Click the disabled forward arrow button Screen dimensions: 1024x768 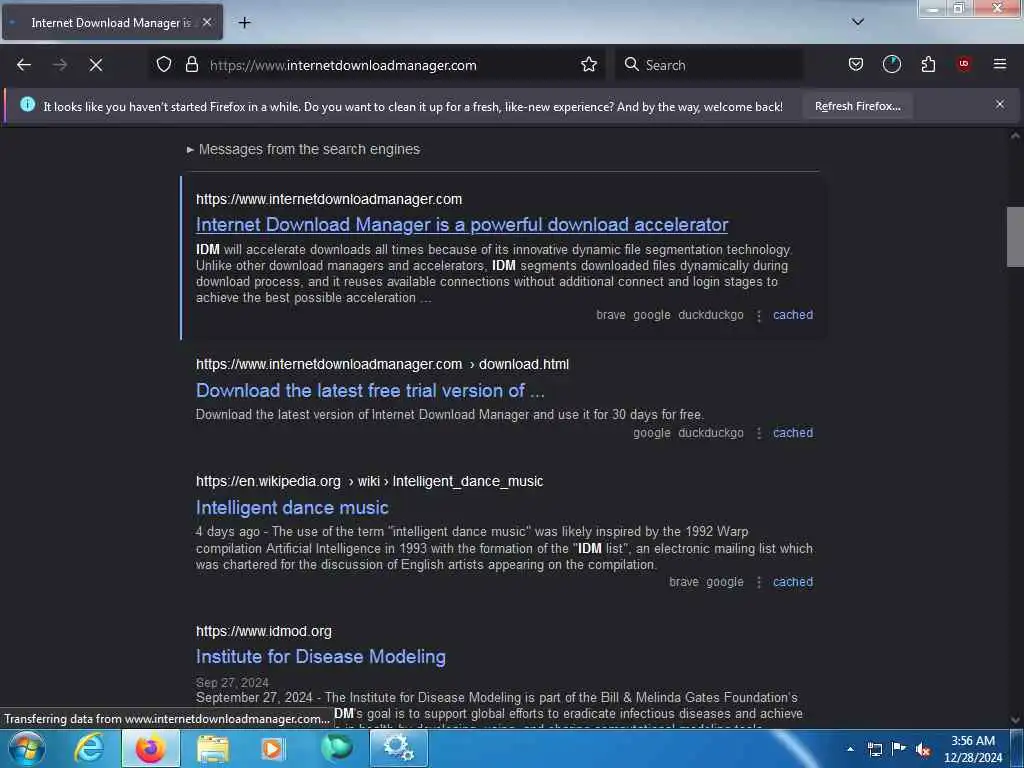60,65
